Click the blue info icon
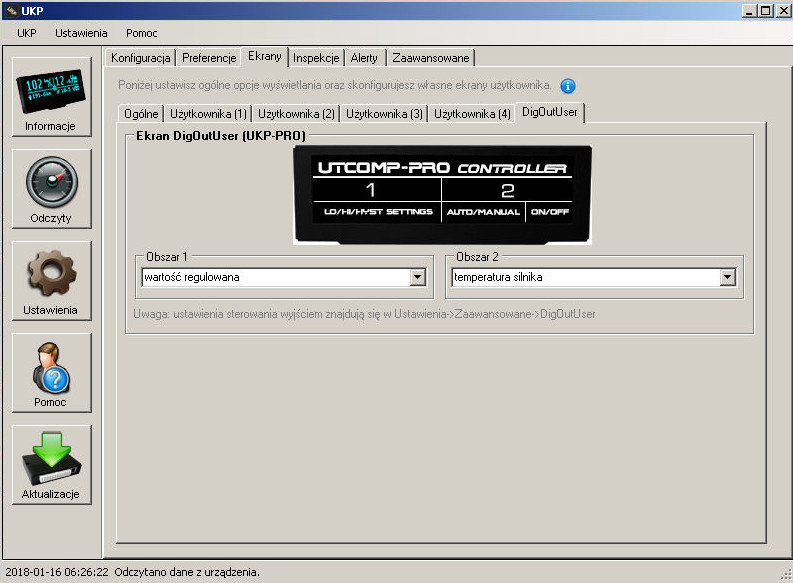This screenshot has width=793, height=583. click(568, 86)
